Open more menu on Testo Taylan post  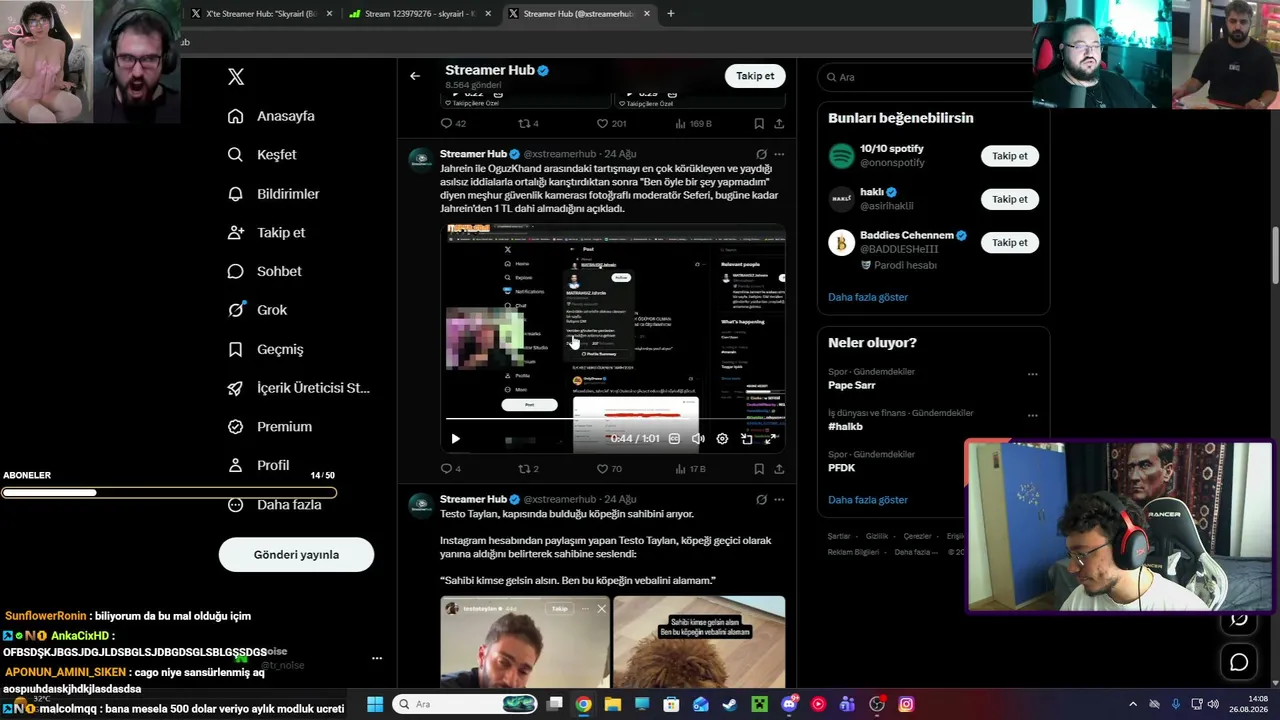point(779,500)
